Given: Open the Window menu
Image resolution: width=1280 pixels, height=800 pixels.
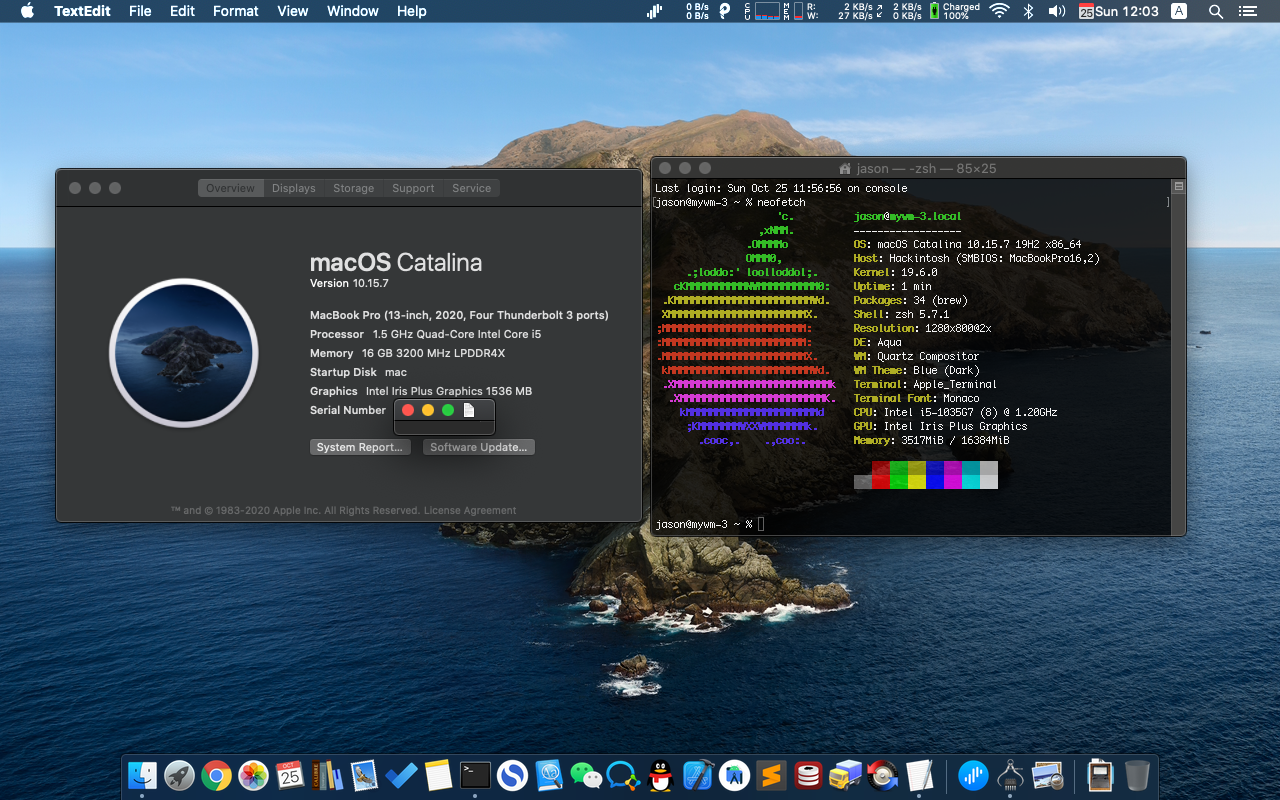Looking at the screenshot, I should coord(353,11).
